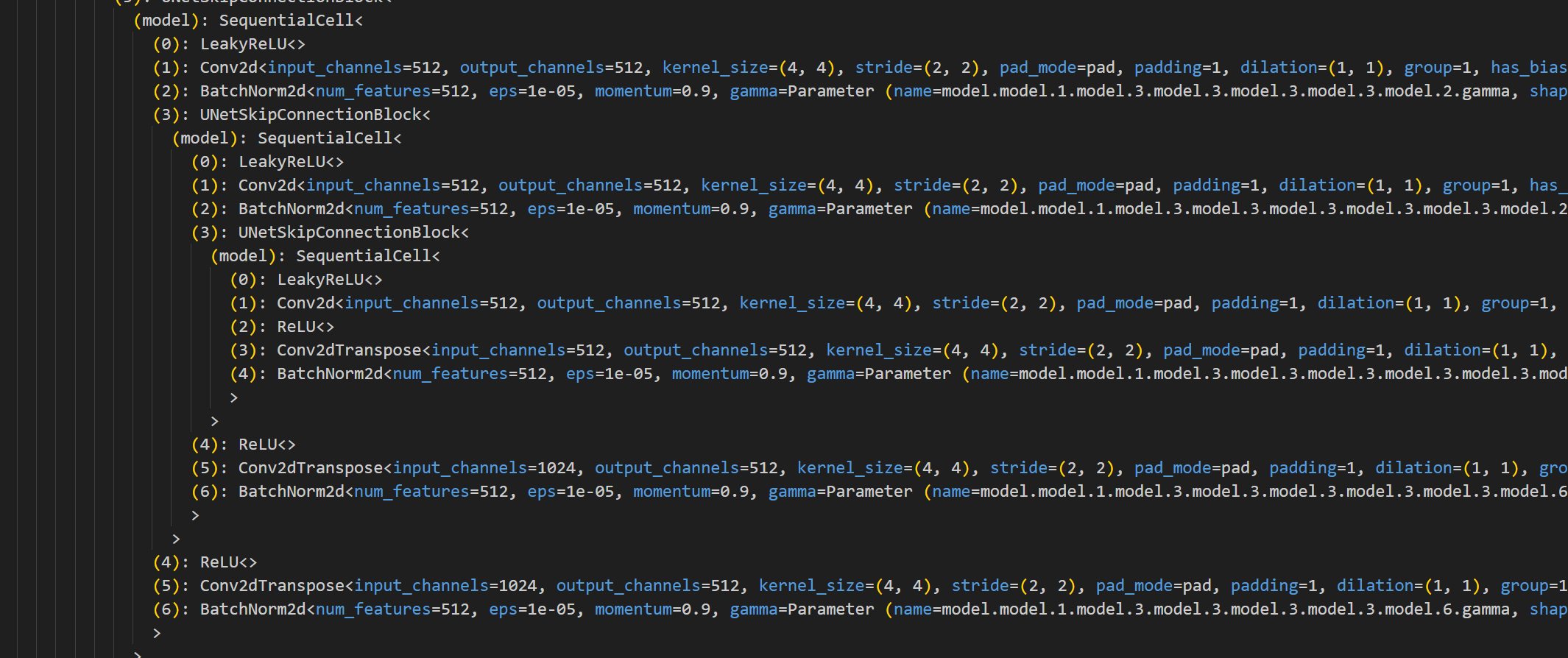Screen dimensions: 1568x658
Task: Click 'output_channels=512' in the last Conv2dTranspose line
Action: click(x=648, y=585)
